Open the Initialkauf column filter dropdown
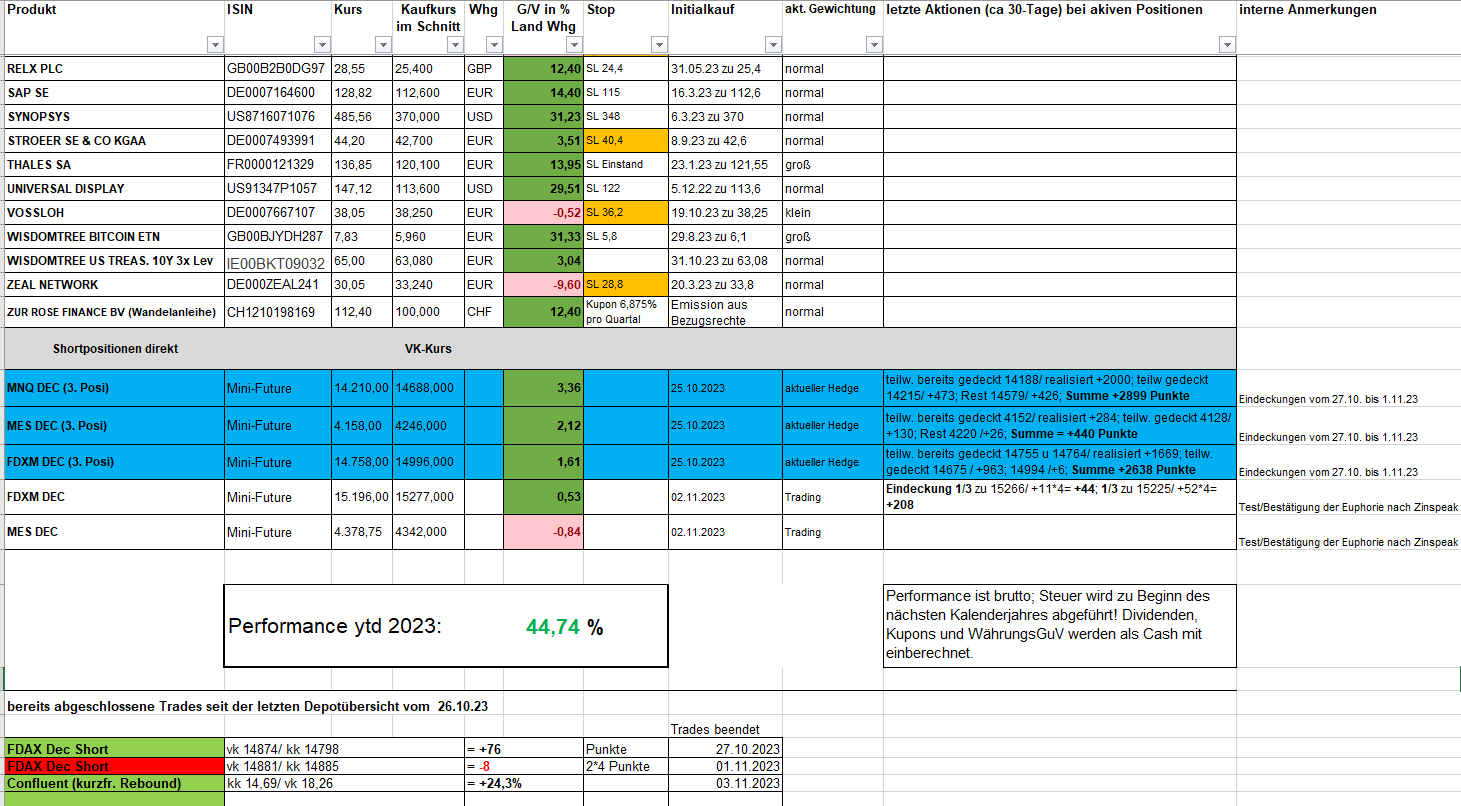 (x=772, y=45)
